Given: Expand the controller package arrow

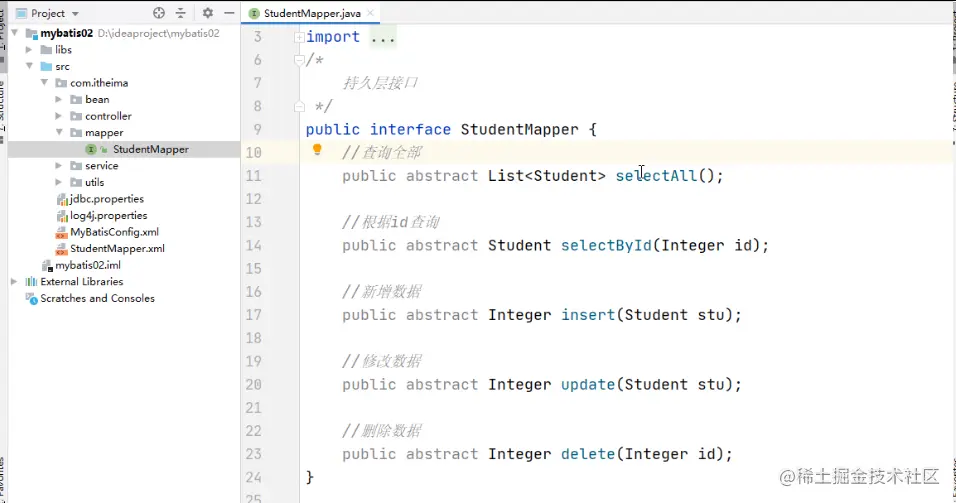Looking at the screenshot, I should (x=59, y=115).
